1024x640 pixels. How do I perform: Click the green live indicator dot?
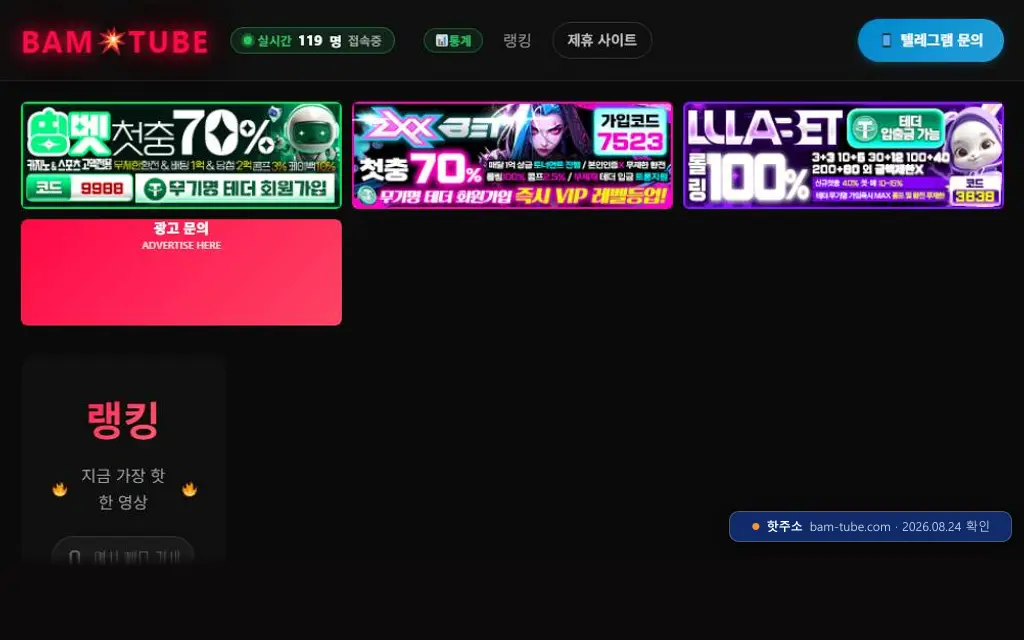(248, 40)
